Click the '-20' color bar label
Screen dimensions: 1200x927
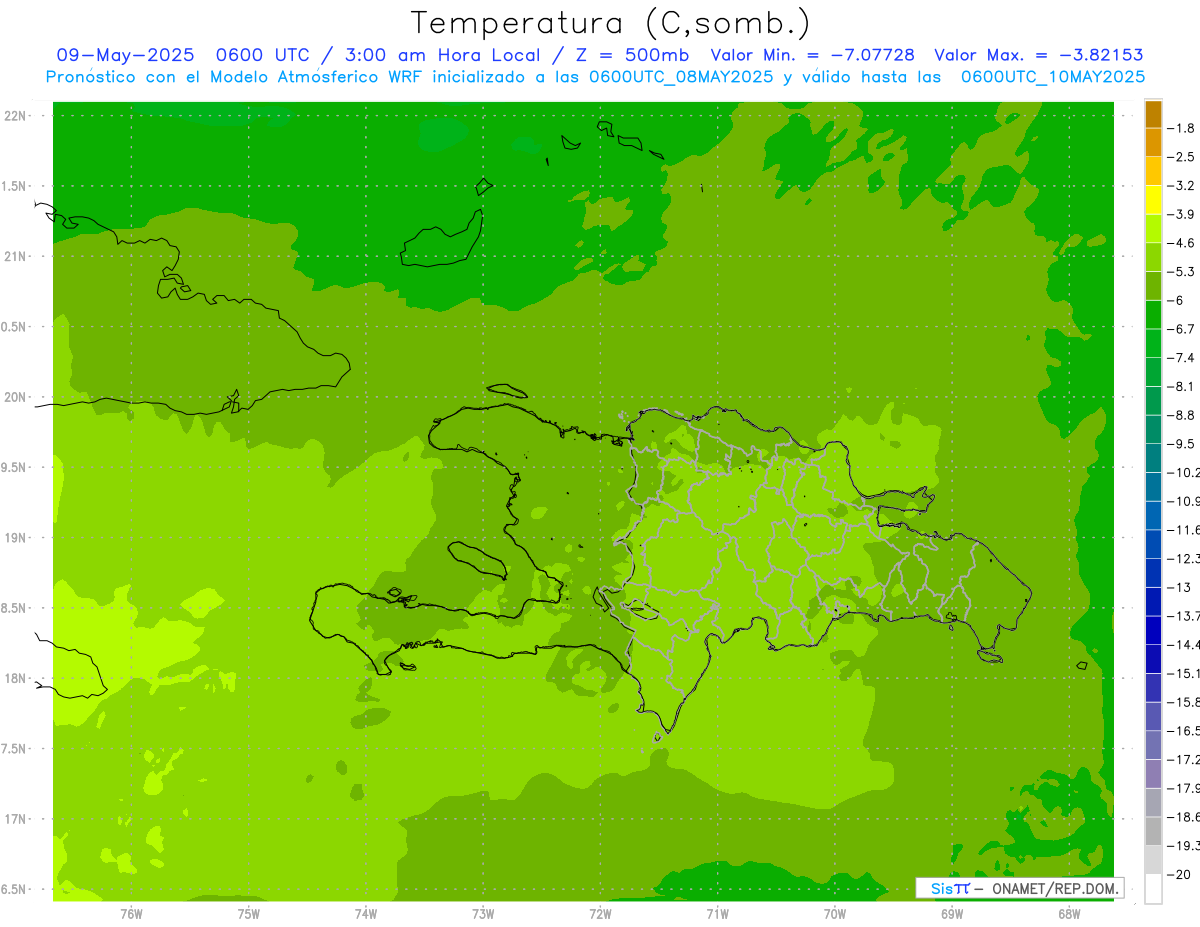tap(1180, 874)
